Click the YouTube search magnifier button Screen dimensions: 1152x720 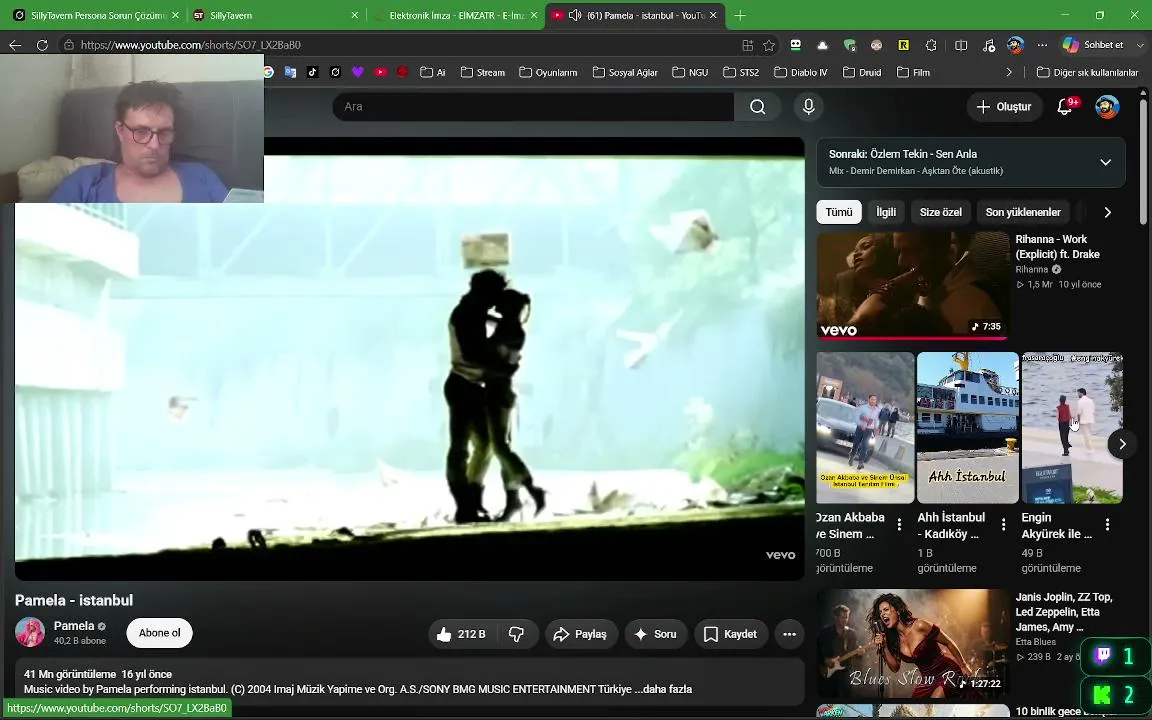point(757,107)
